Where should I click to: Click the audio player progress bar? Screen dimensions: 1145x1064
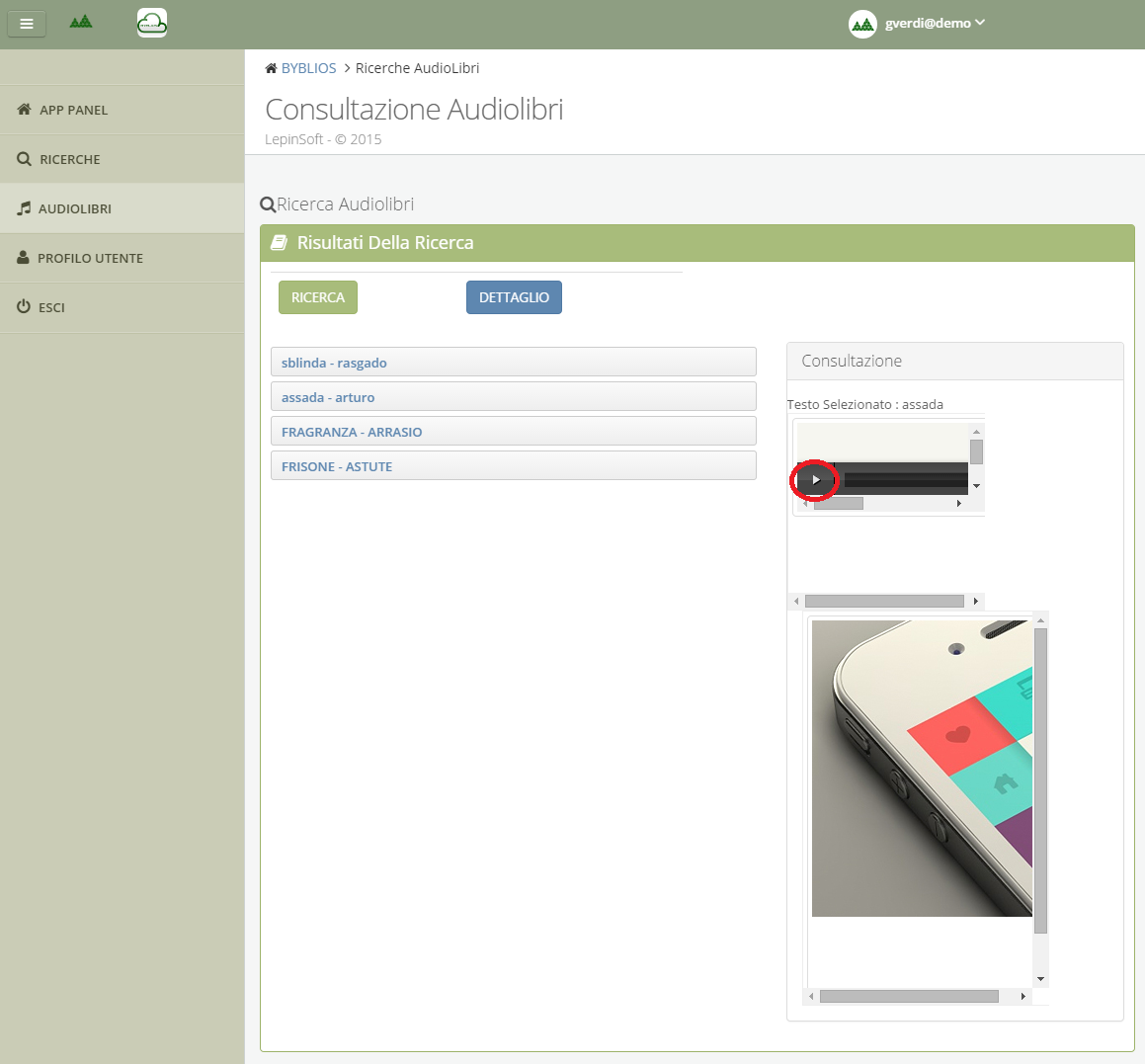(906, 480)
